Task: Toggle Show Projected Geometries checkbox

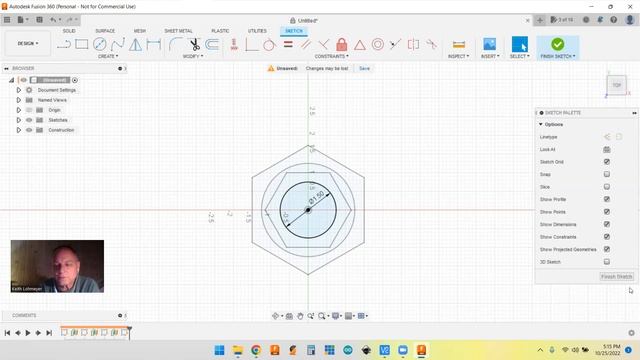Action: tap(607, 249)
